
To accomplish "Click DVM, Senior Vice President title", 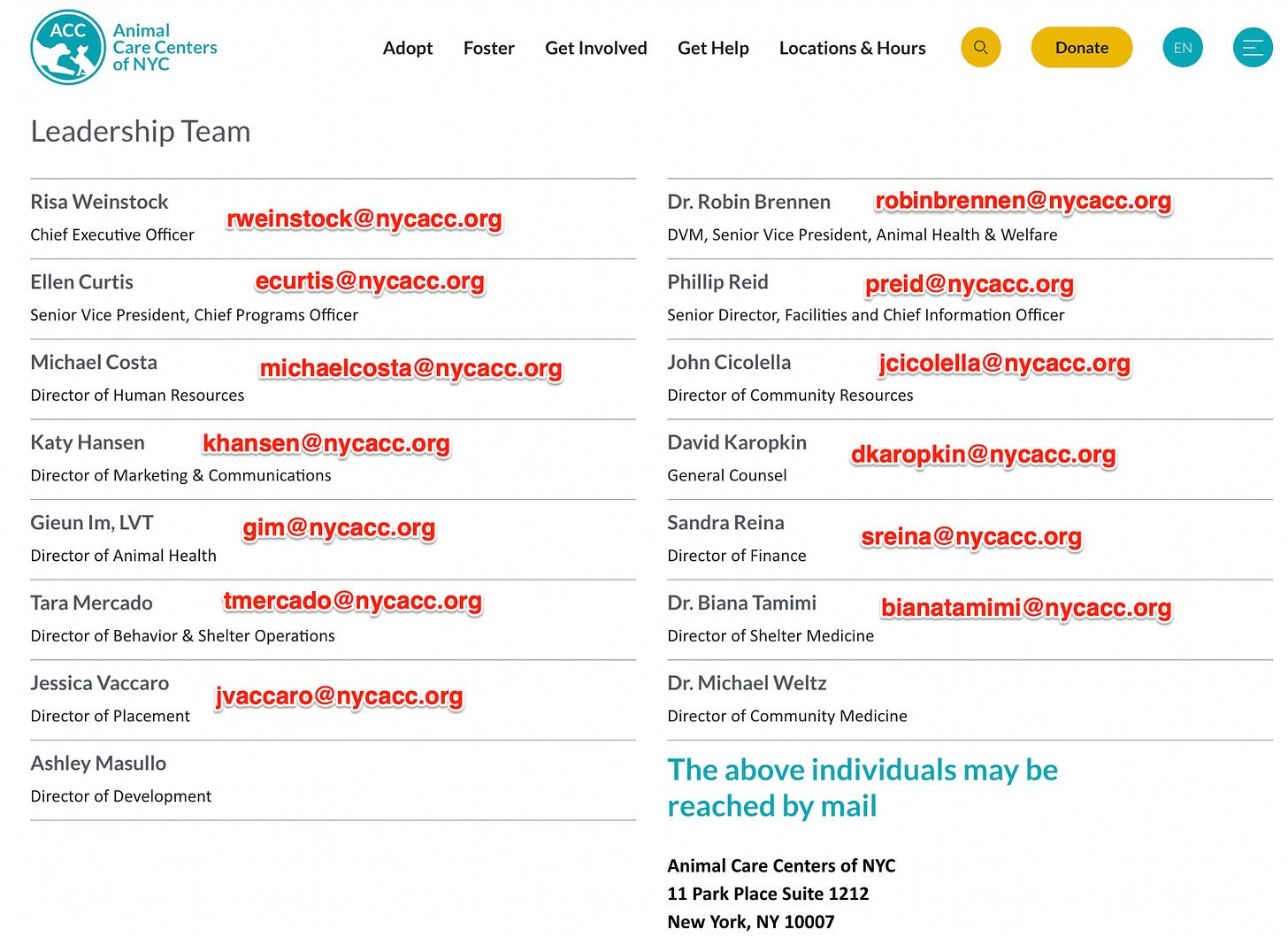I will point(862,234).
